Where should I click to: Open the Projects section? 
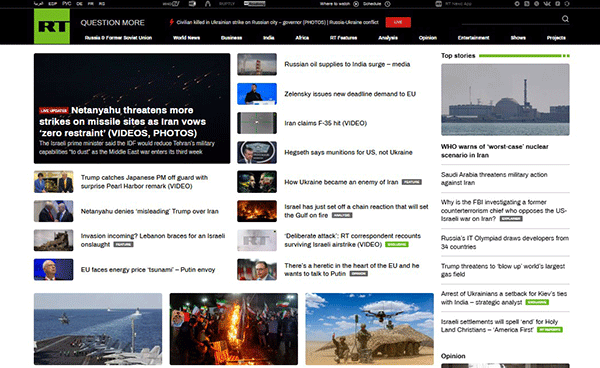coord(556,37)
